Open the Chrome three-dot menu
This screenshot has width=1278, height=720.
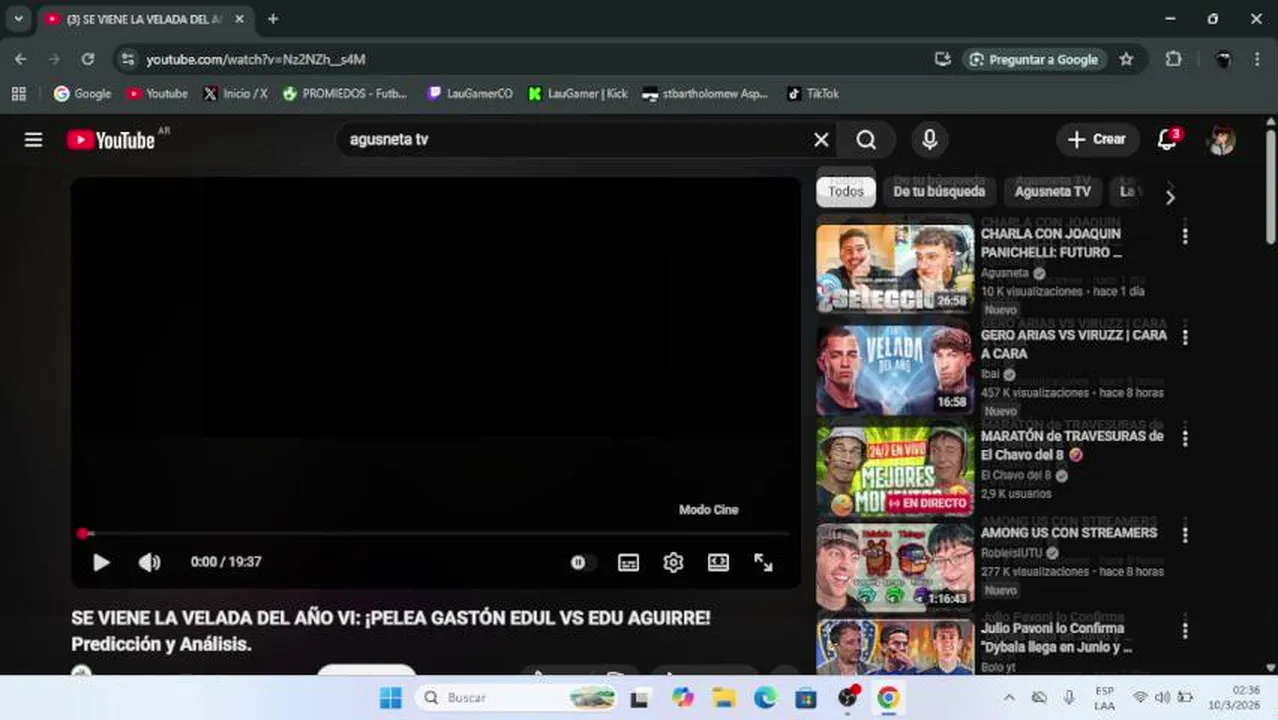pyautogui.click(x=1257, y=59)
